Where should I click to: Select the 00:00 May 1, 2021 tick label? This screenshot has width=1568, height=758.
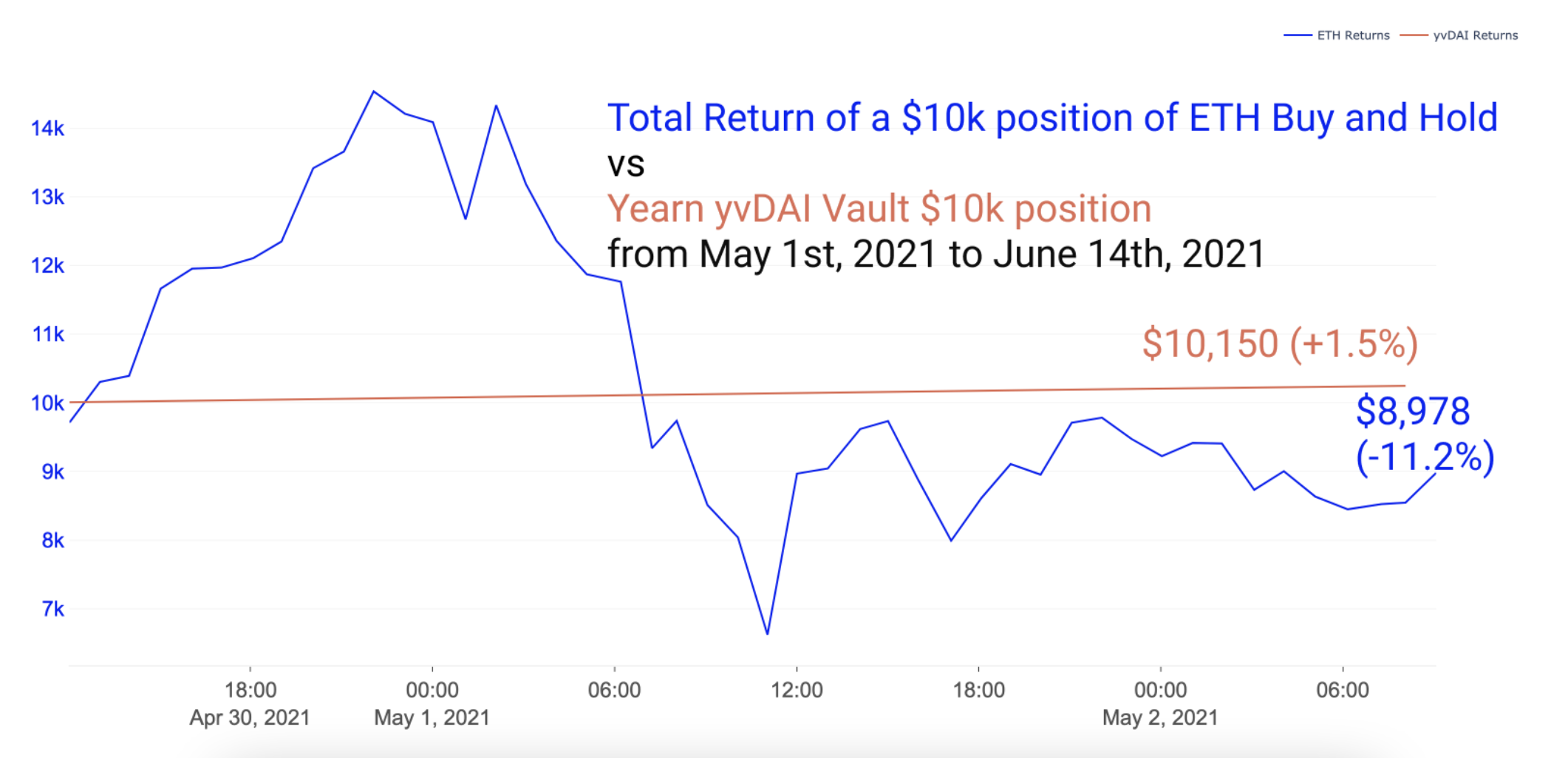point(432,703)
